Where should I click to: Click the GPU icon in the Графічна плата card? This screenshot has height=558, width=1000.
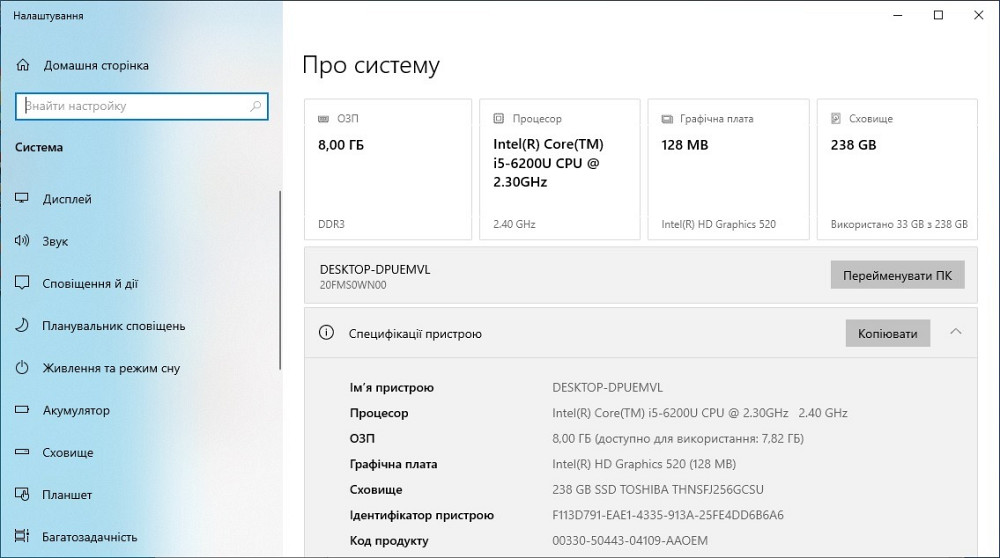(x=667, y=119)
